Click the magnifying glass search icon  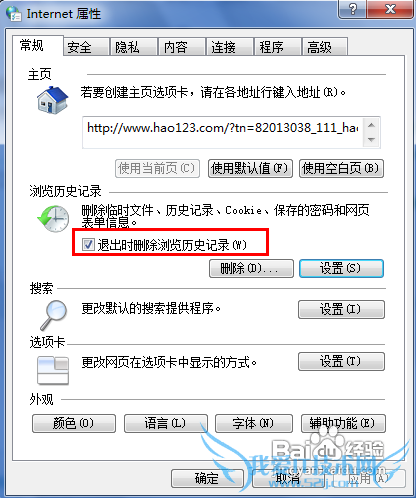point(53,315)
